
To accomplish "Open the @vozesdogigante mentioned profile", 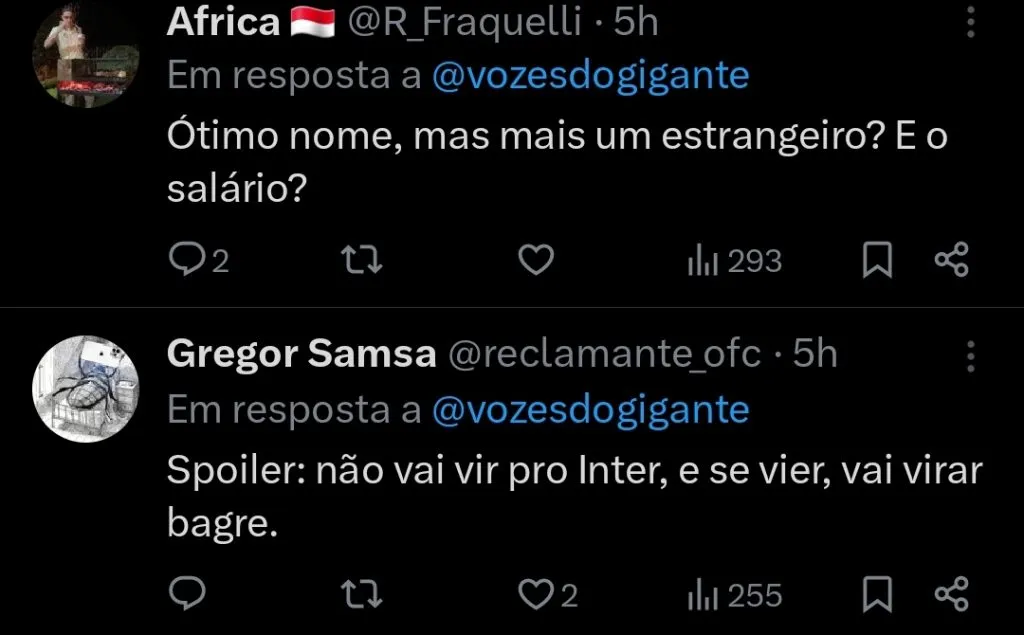I will pos(588,74).
